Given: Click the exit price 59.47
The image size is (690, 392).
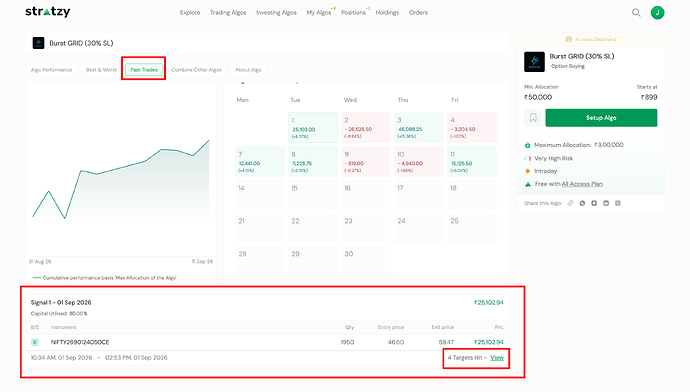Looking at the screenshot, I should [x=446, y=342].
